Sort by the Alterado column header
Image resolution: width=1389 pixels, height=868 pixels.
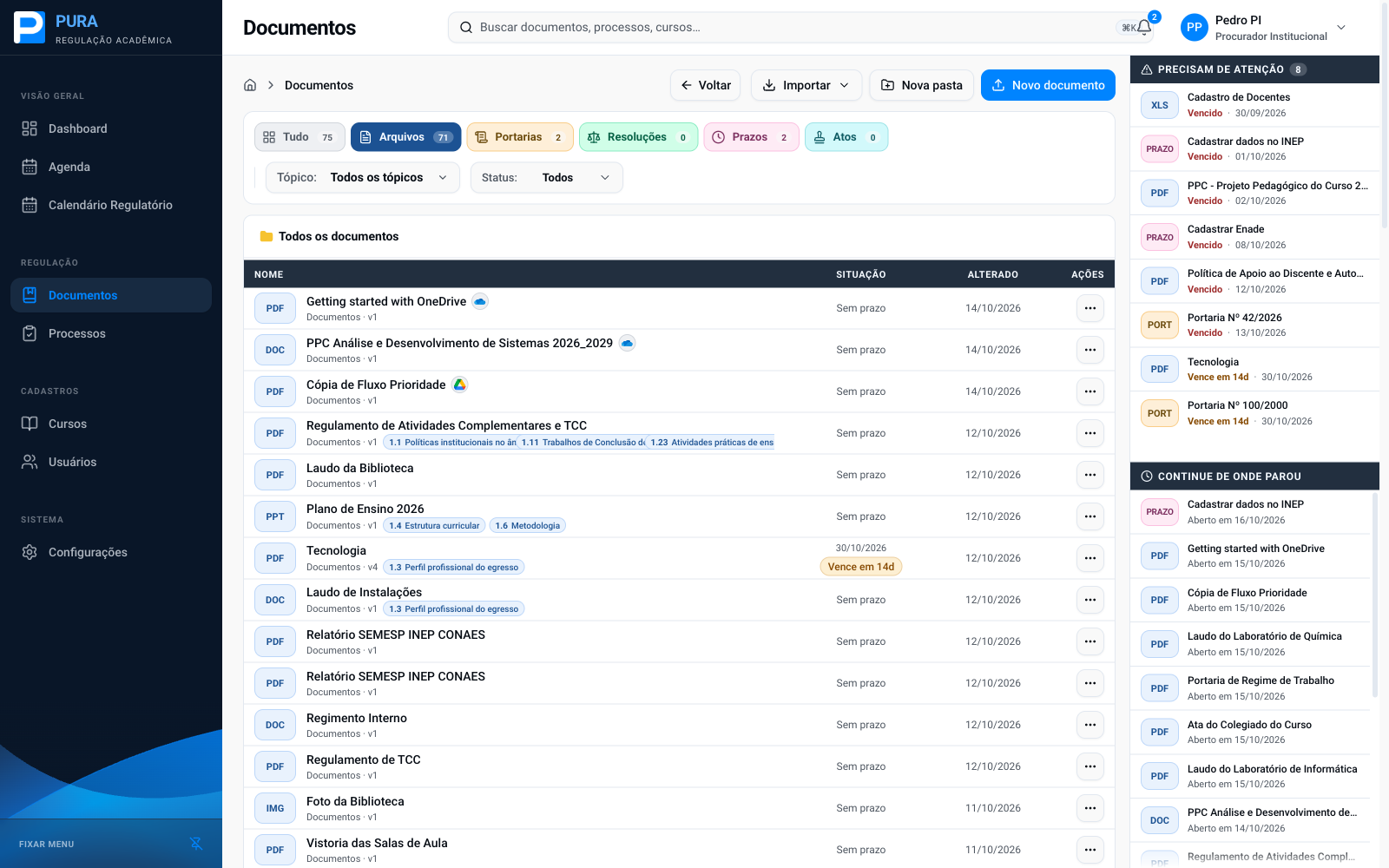tap(993, 274)
